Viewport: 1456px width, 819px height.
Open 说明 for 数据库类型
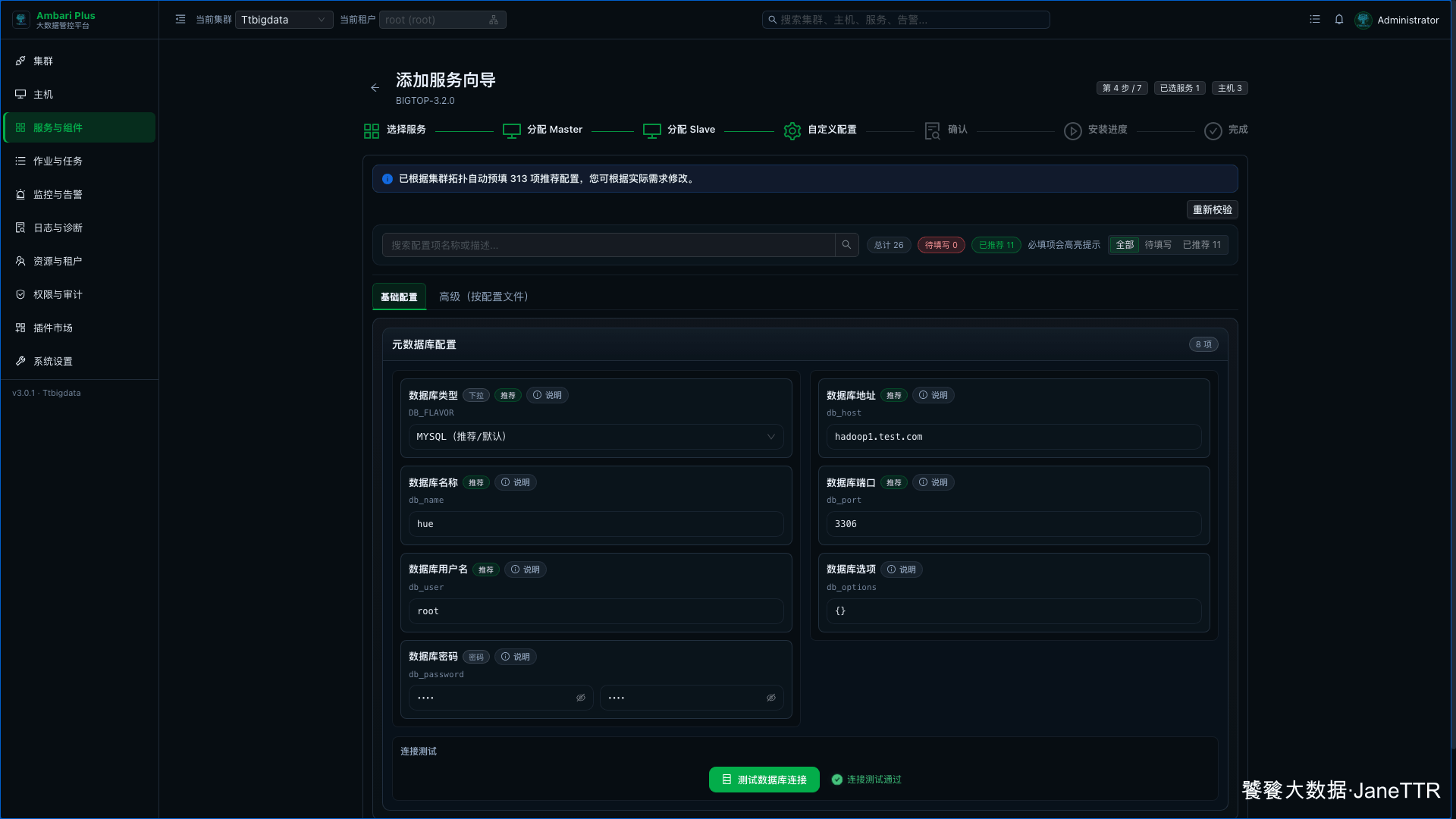click(x=548, y=395)
